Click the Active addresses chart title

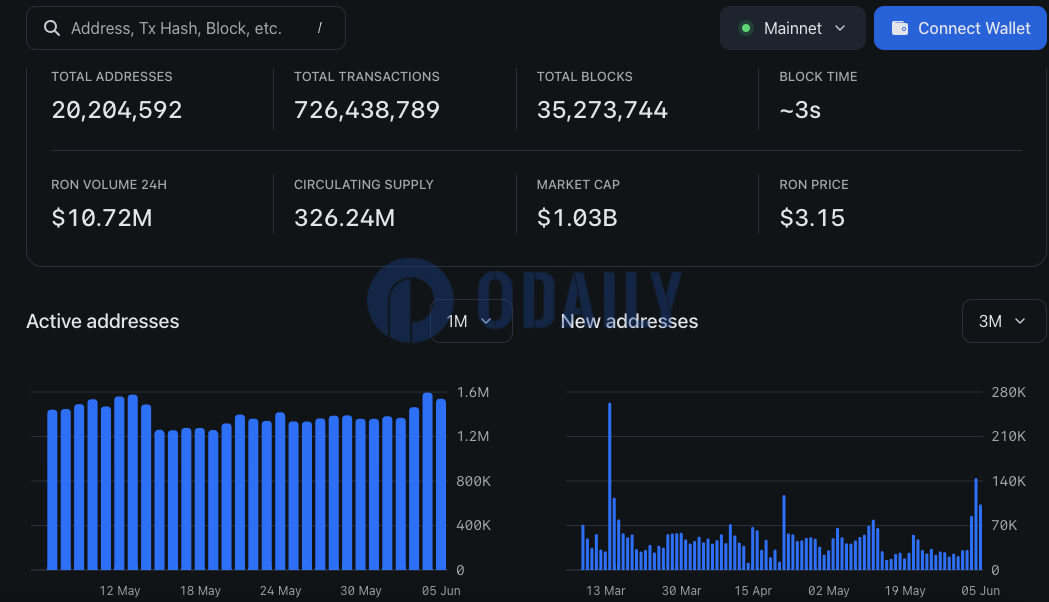point(103,321)
